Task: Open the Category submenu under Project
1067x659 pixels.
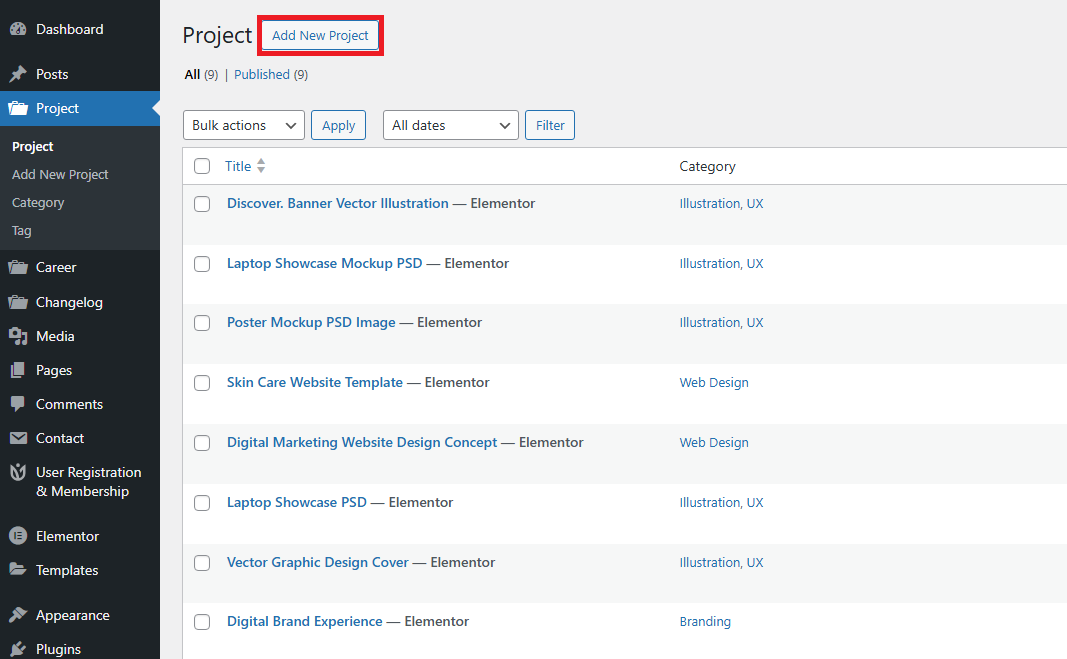Action: pyautogui.click(x=38, y=202)
